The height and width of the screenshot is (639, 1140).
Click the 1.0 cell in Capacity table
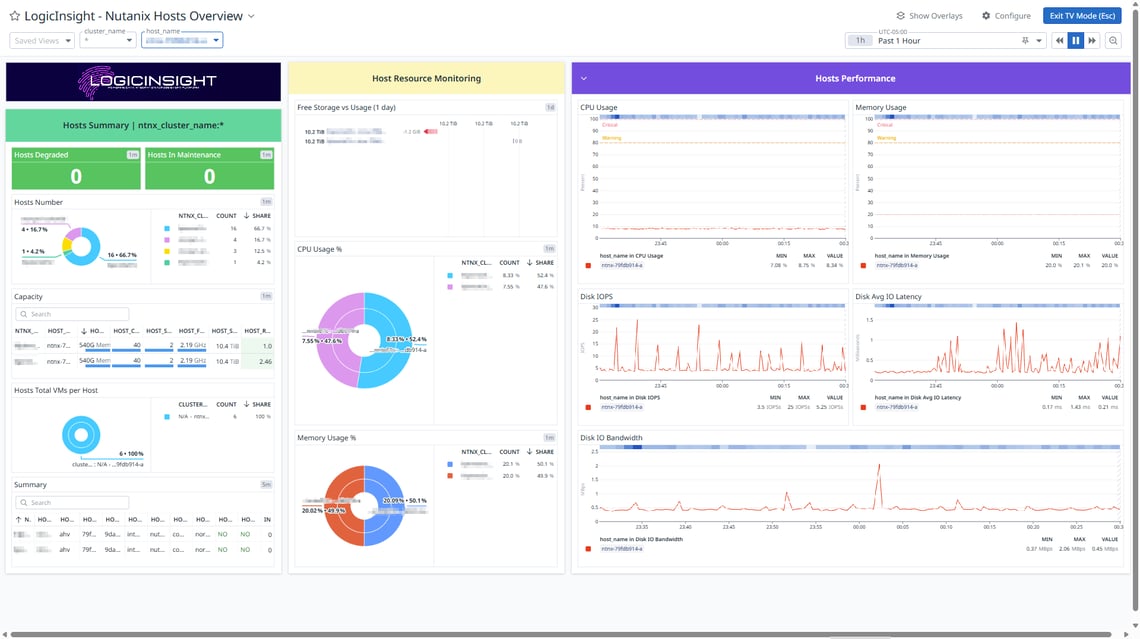[x=257, y=346]
